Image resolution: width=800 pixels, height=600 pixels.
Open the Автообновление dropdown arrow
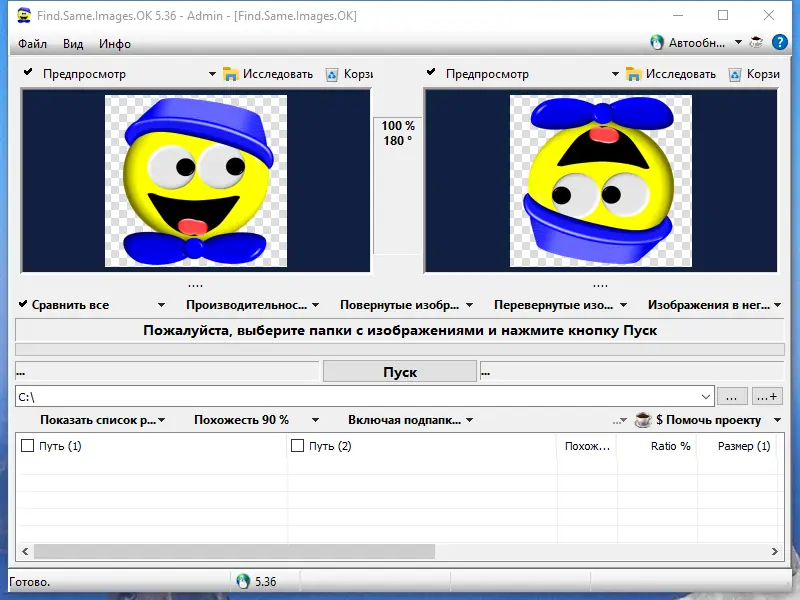pos(739,42)
